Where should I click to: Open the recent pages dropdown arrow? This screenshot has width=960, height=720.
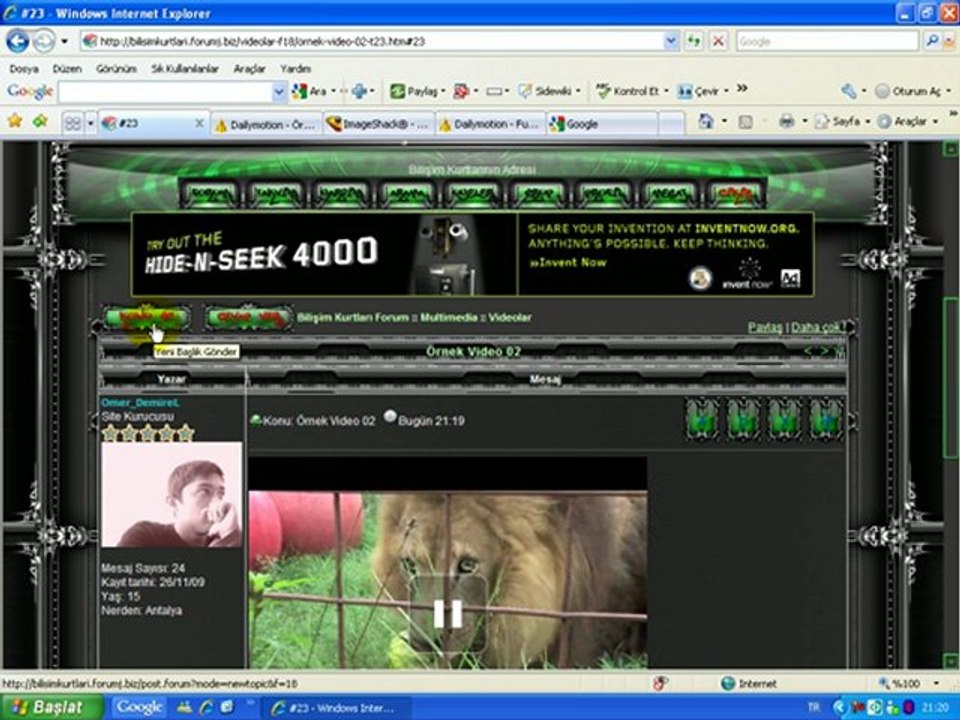pos(64,42)
